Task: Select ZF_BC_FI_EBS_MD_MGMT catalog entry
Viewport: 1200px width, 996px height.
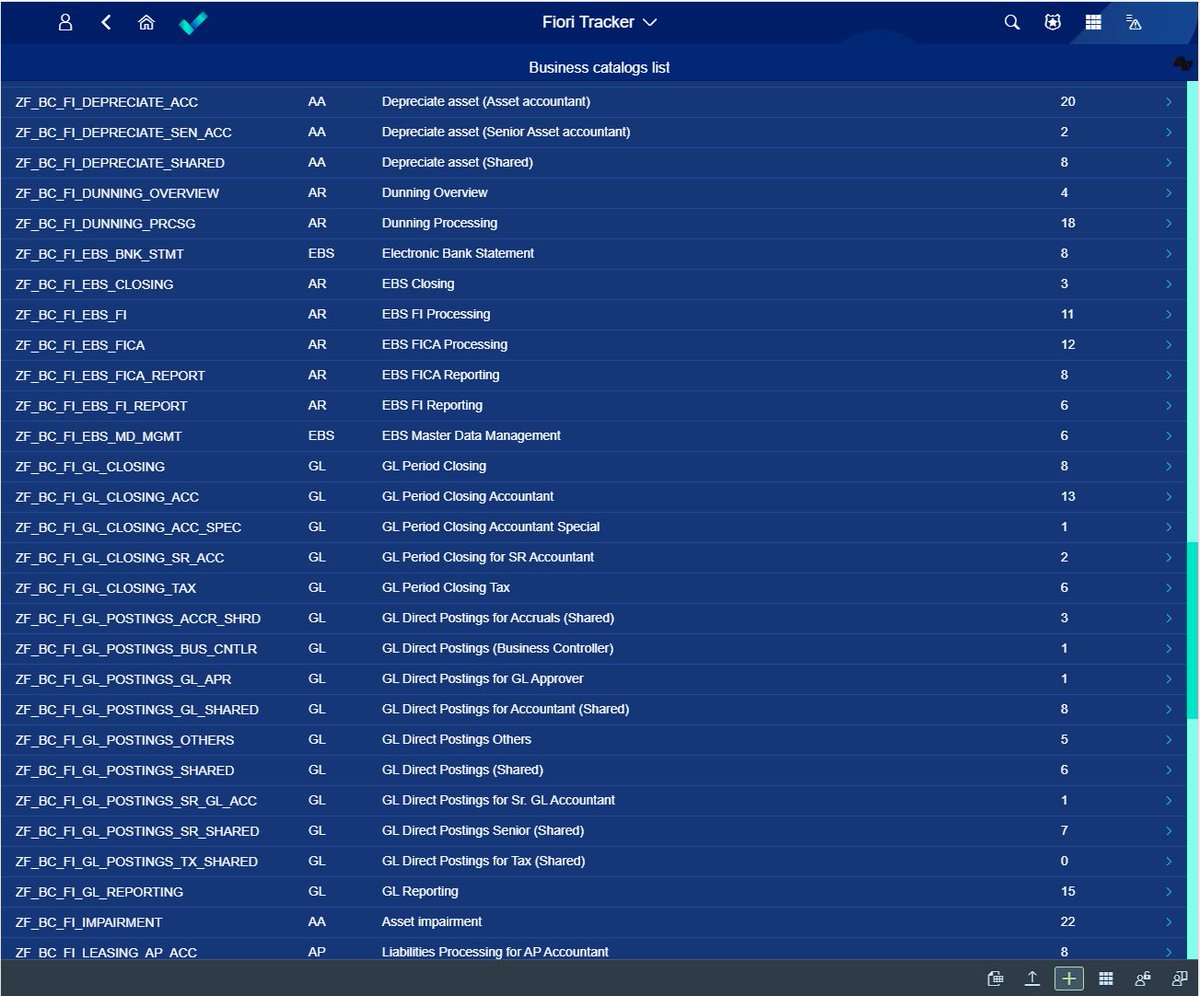Action: 99,436
